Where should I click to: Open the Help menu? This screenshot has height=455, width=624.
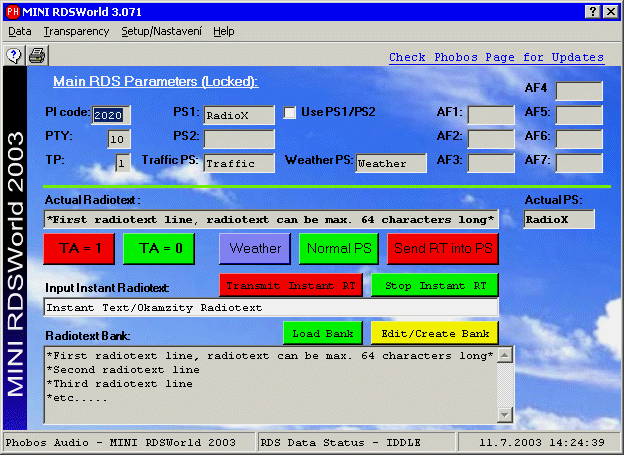(x=223, y=31)
